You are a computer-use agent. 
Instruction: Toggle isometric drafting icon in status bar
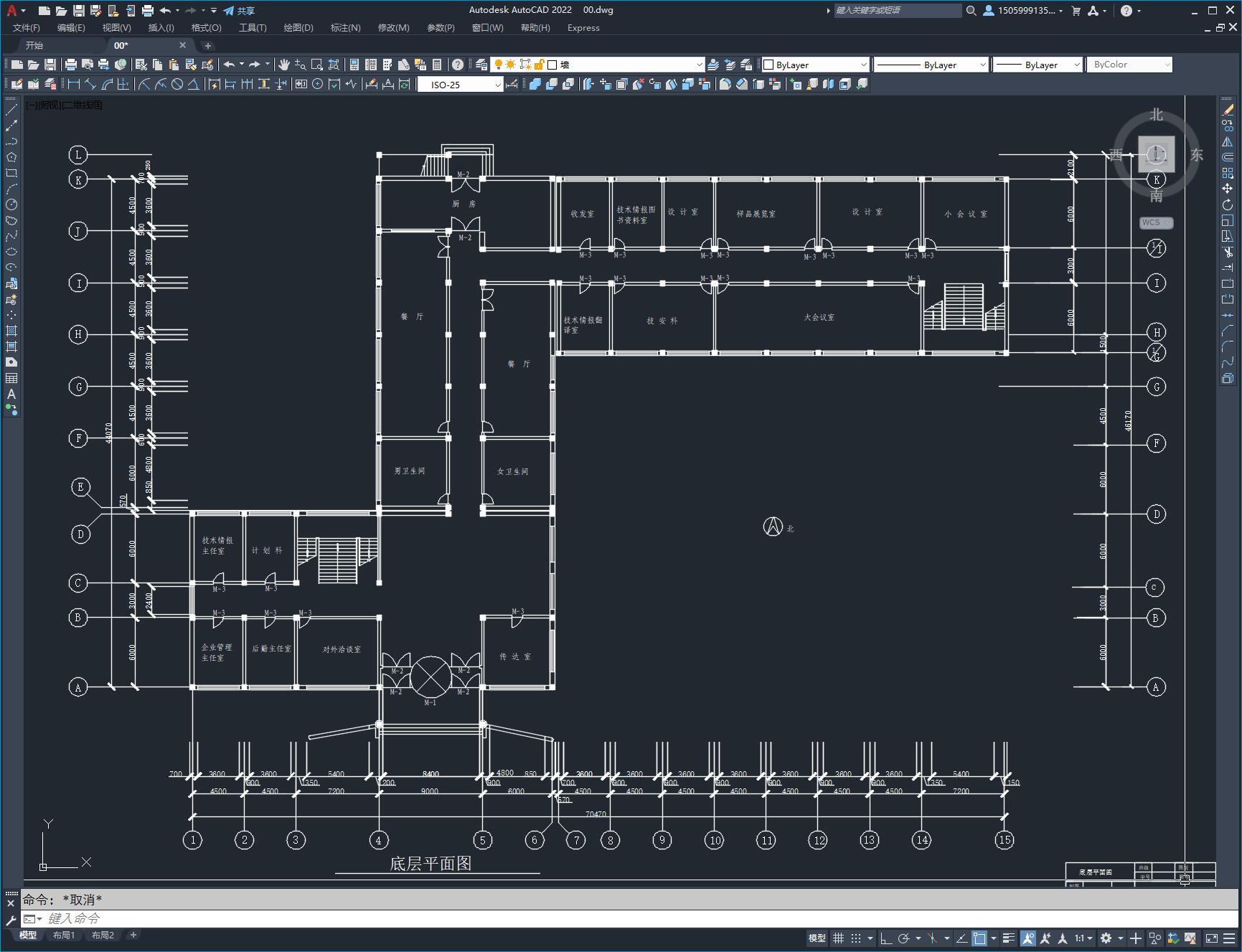(x=932, y=938)
